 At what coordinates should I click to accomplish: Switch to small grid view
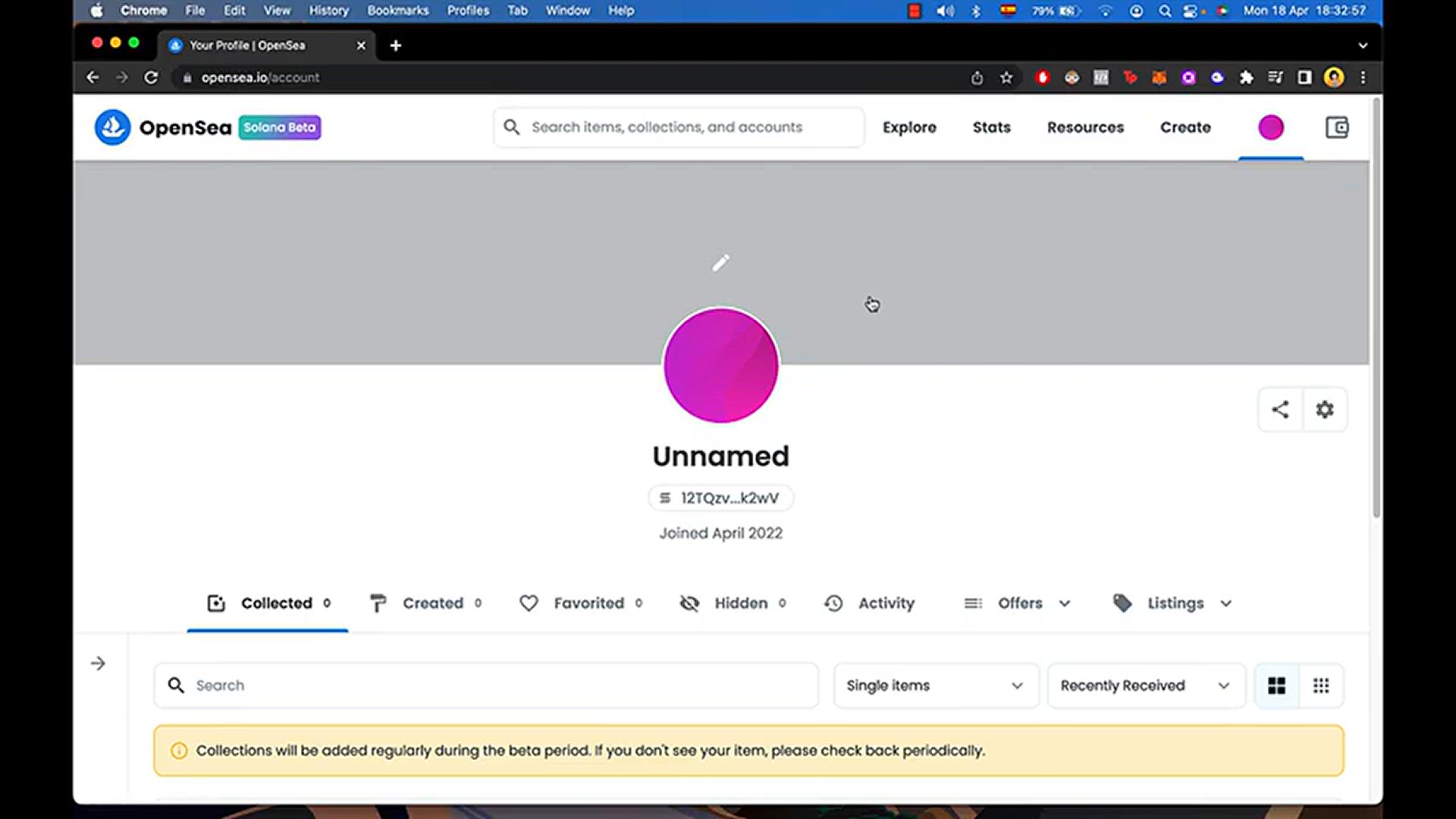click(1321, 686)
